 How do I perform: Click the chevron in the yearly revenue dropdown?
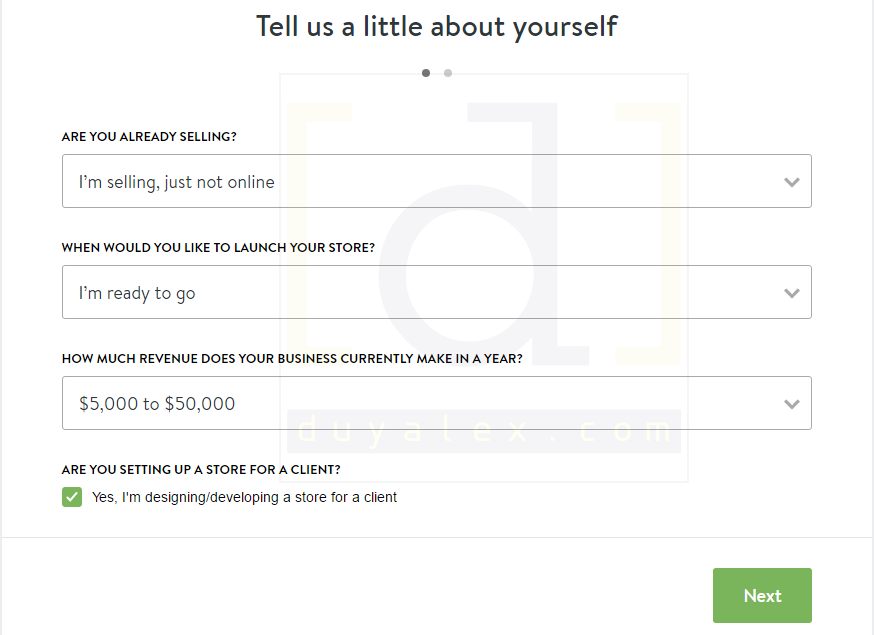point(792,404)
